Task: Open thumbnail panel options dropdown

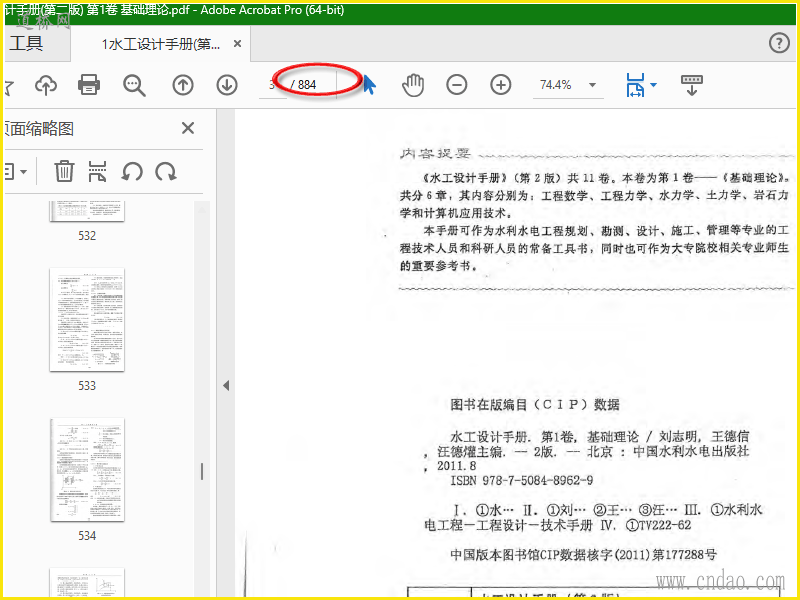Action: [16, 172]
